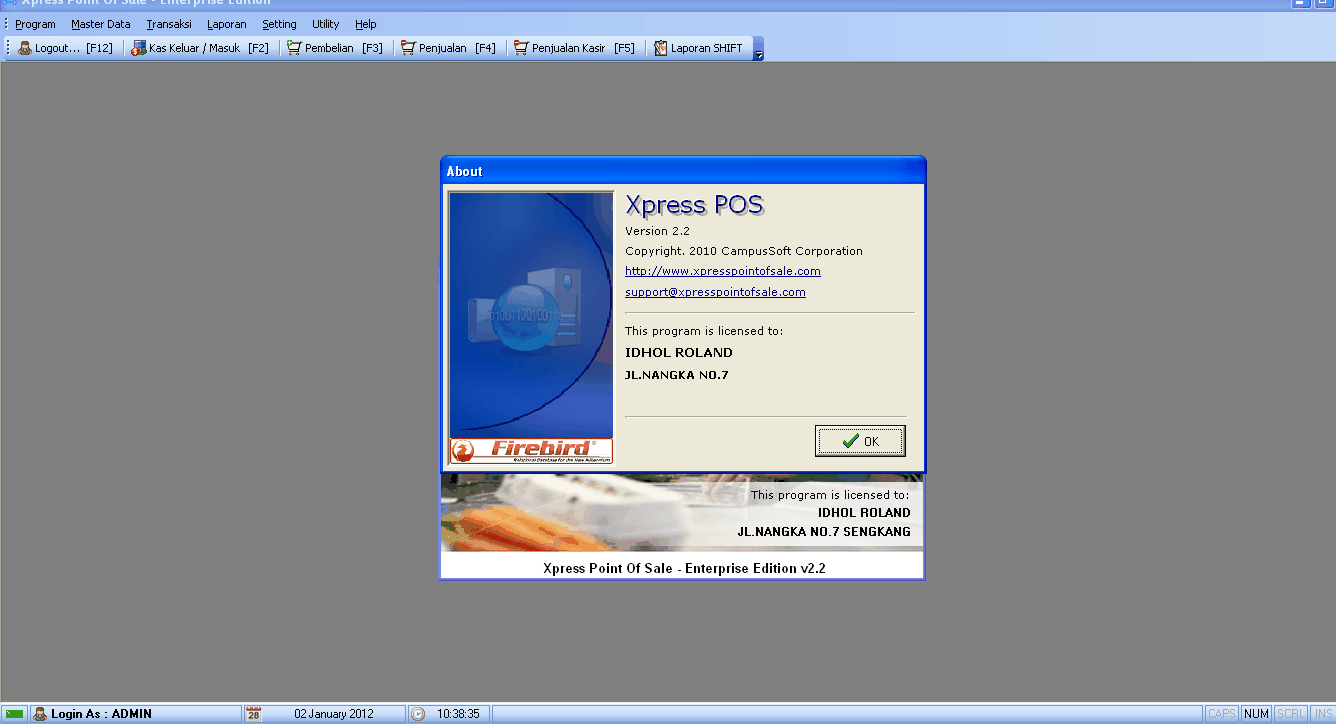Click the green connection status indicator
The width and height of the screenshot is (1336, 724).
click(x=15, y=714)
